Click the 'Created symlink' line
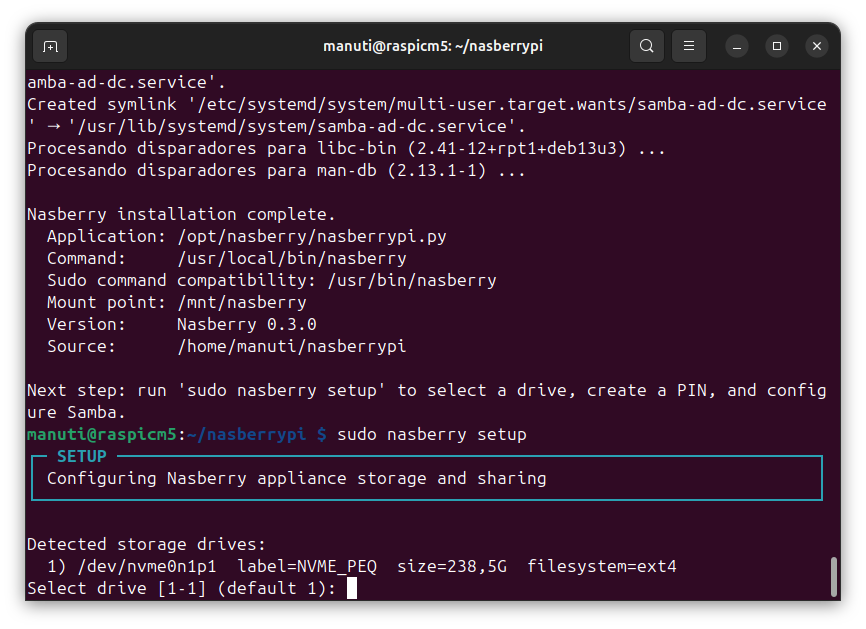866x629 pixels. 426,115
